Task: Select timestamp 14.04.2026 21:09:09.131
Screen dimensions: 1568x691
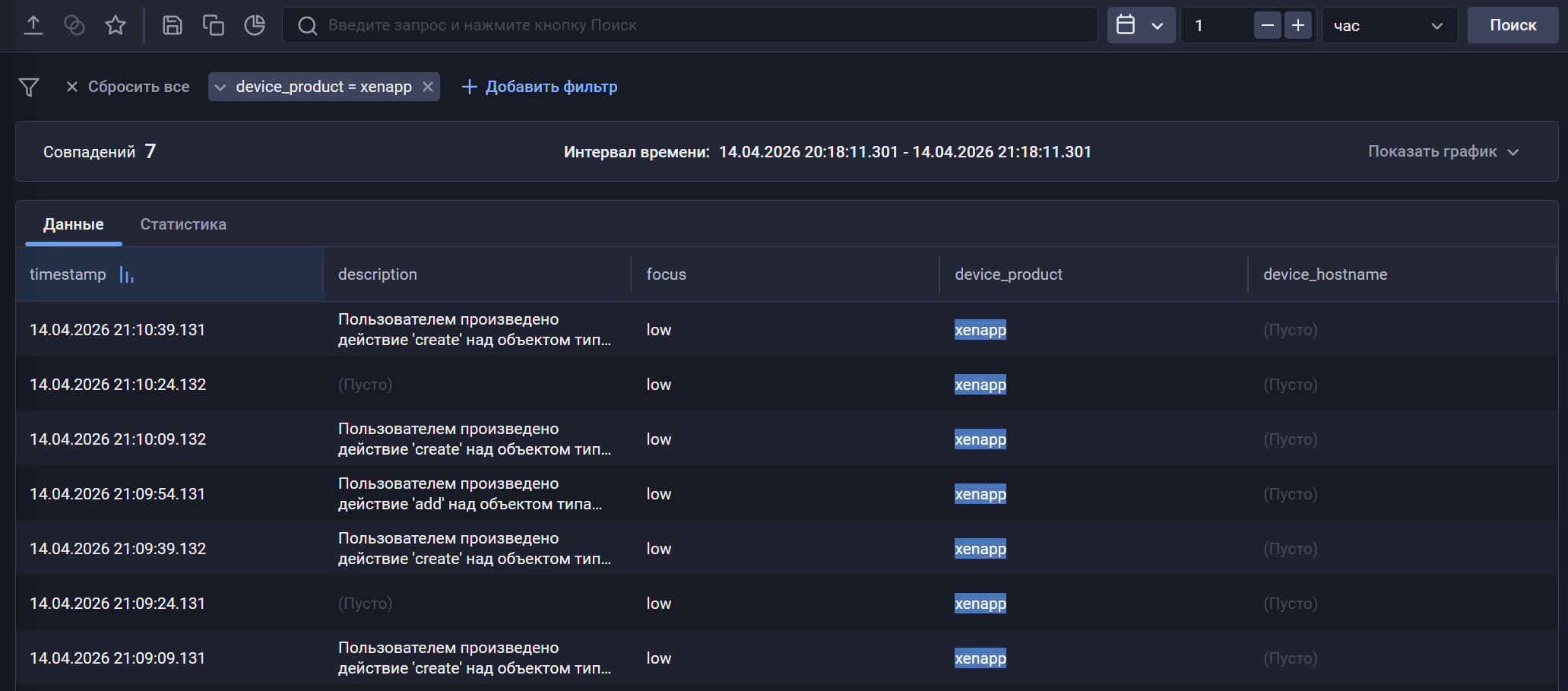Action: (x=118, y=658)
